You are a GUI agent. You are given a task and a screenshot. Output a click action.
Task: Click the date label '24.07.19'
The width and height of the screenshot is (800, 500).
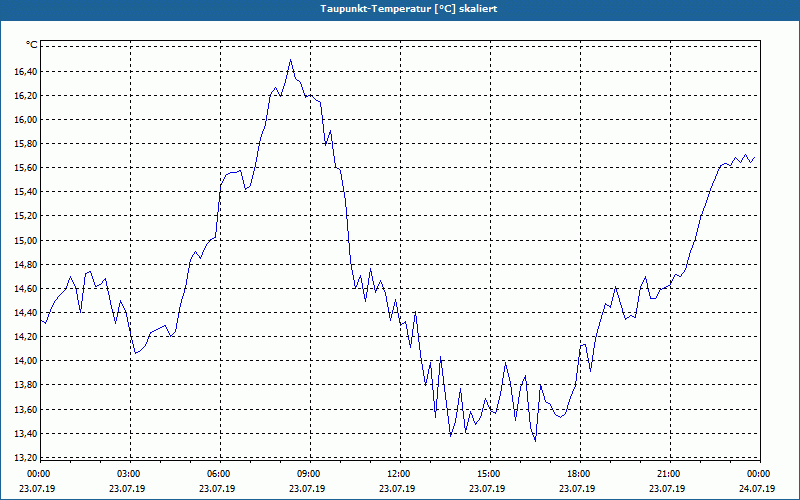pyautogui.click(x=757, y=488)
